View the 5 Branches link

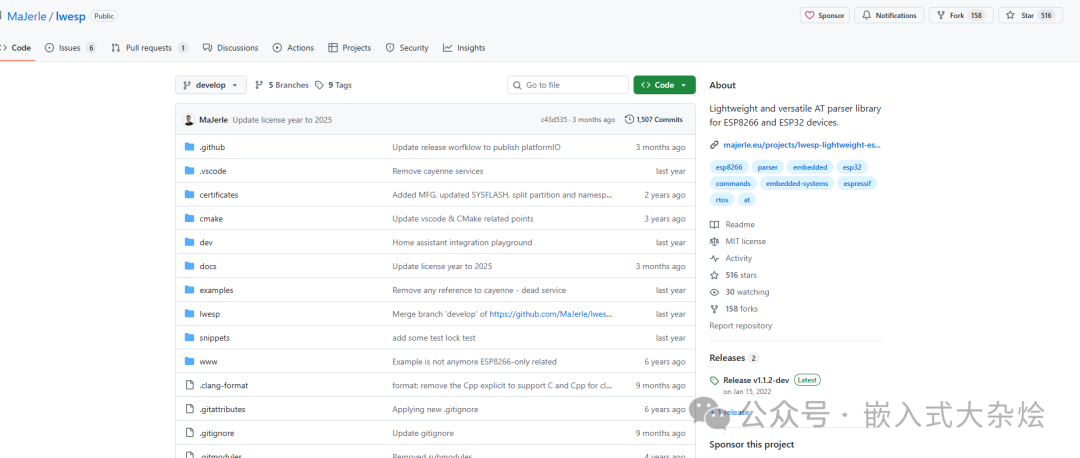(x=282, y=85)
